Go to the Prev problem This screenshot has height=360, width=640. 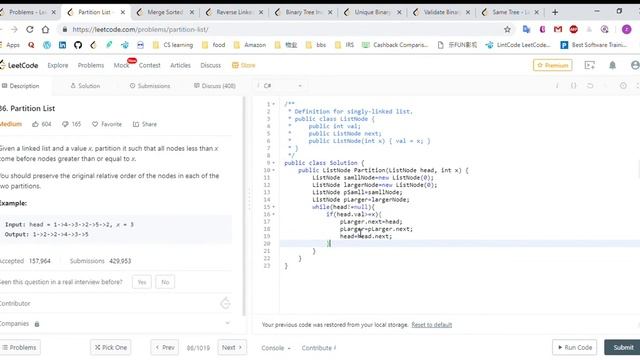pos(165,347)
